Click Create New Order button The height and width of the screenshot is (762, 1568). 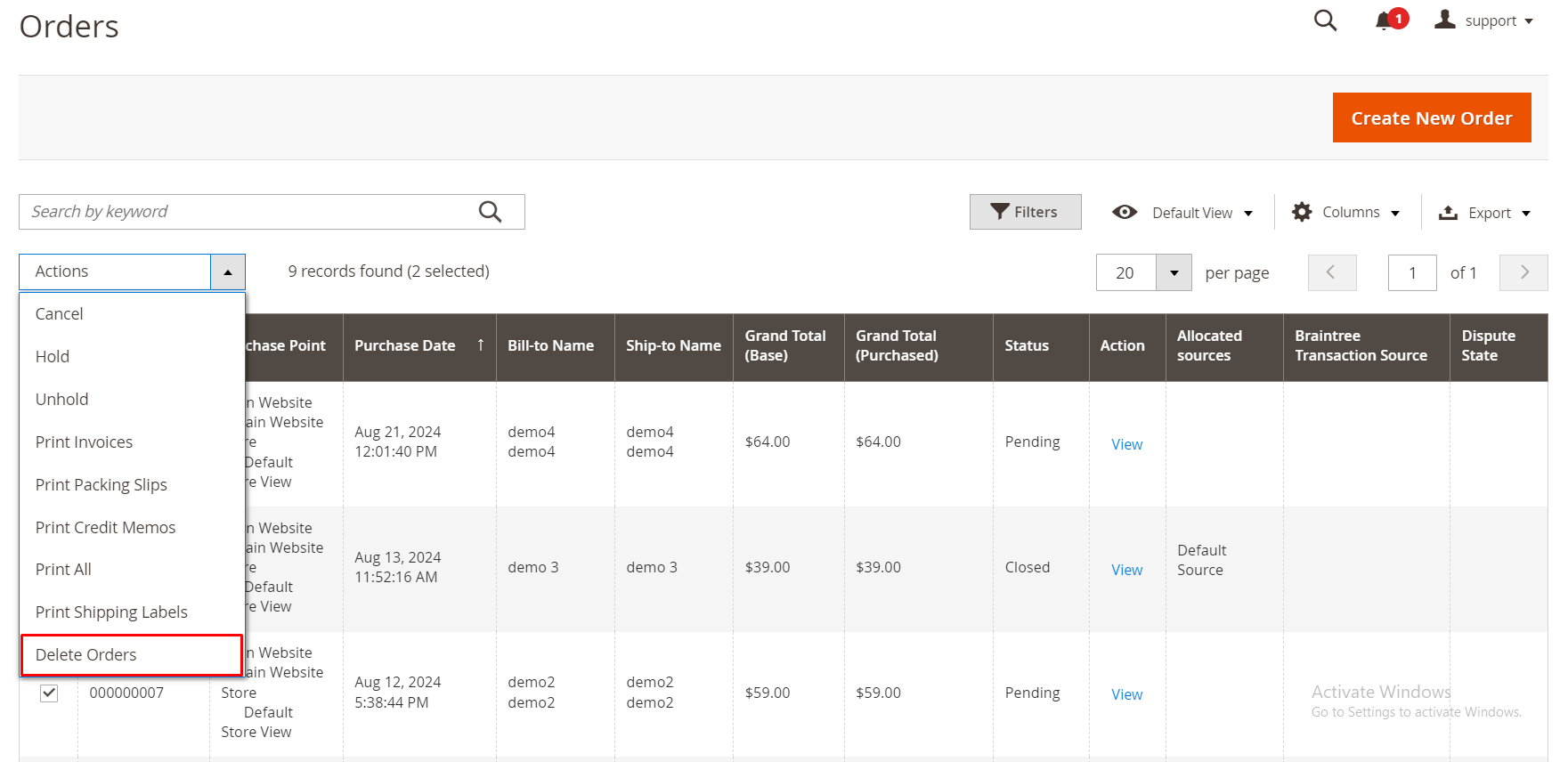[1431, 118]
